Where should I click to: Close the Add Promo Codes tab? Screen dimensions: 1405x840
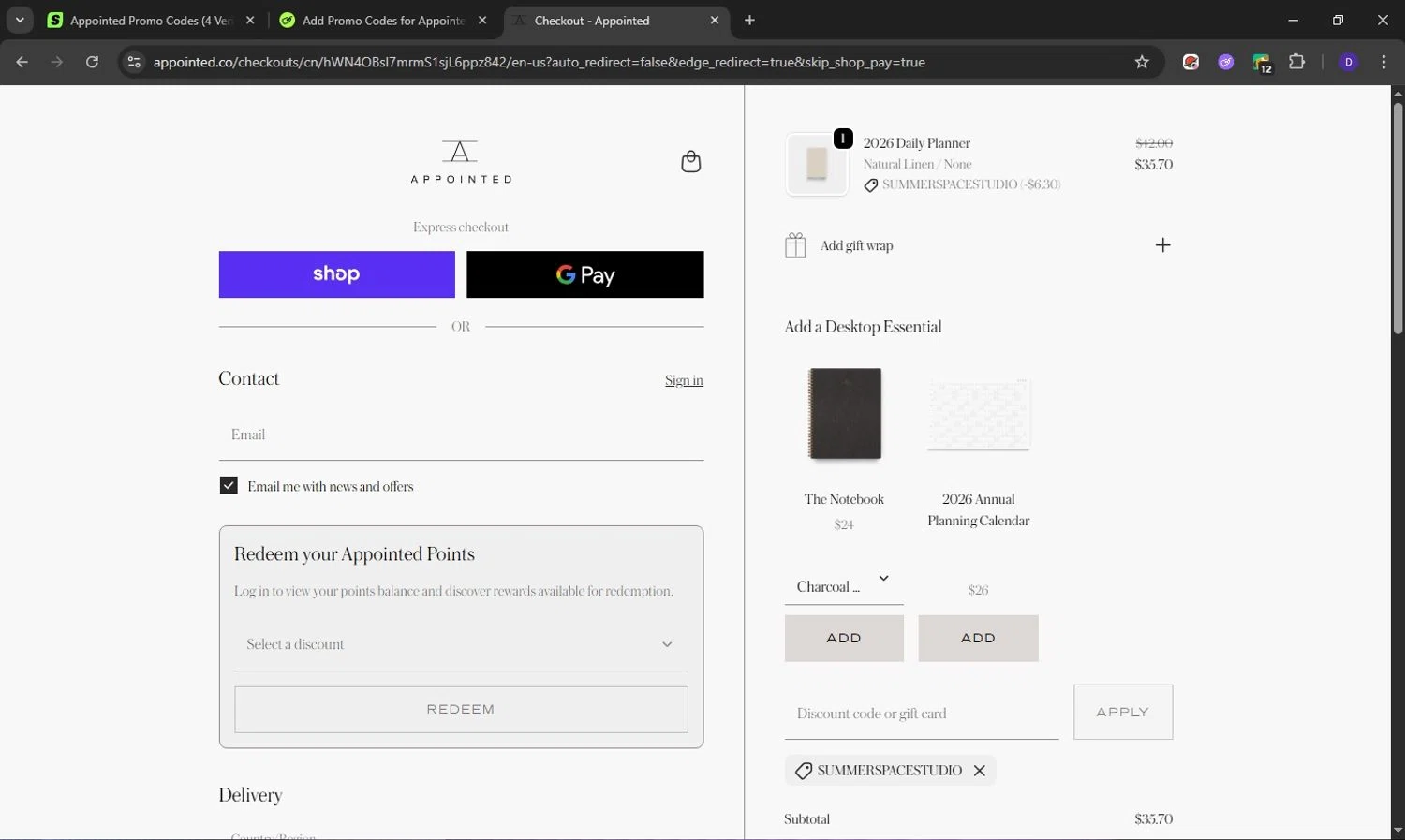tap(482, 20)
